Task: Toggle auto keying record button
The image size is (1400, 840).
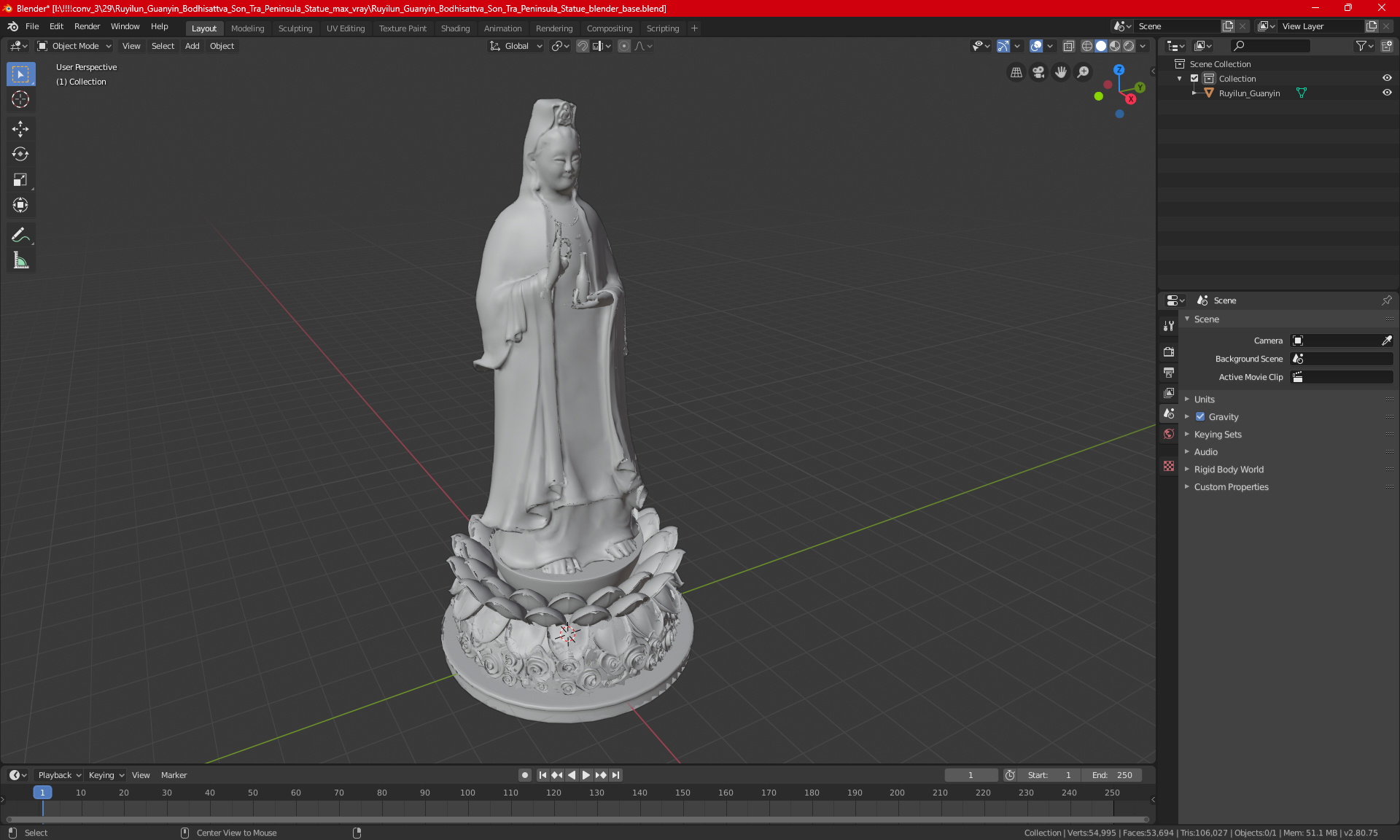Action: click(x=524, y=775)
